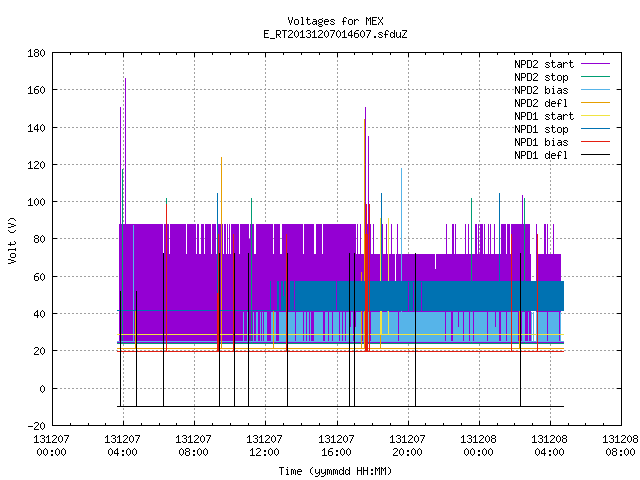640x480 pixels.
Task: Click the 'NPD1 bias' legend label
Action: (541, 142)
